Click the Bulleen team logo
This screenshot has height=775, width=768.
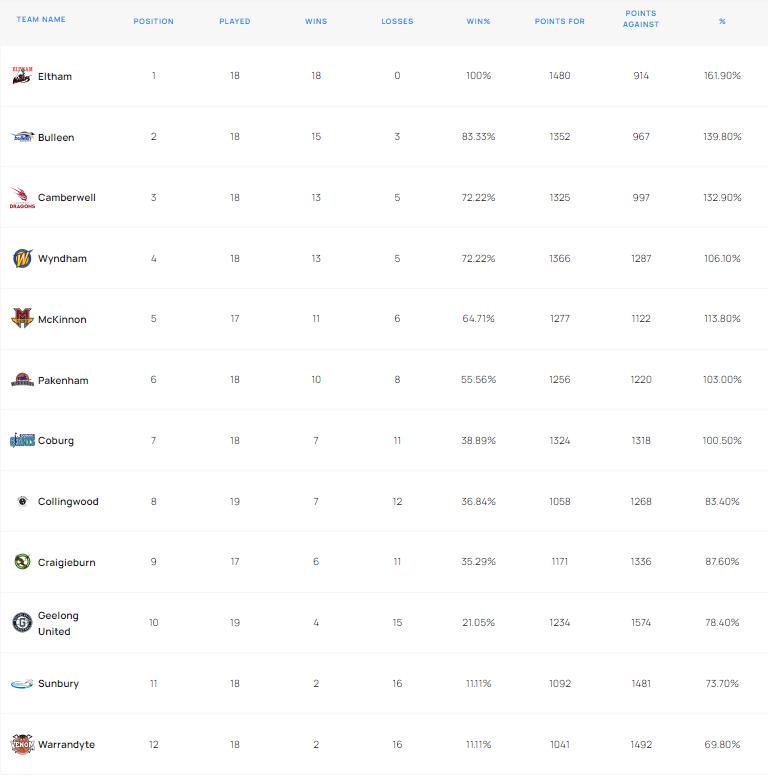pyautogui.click(x=22, y=137)
